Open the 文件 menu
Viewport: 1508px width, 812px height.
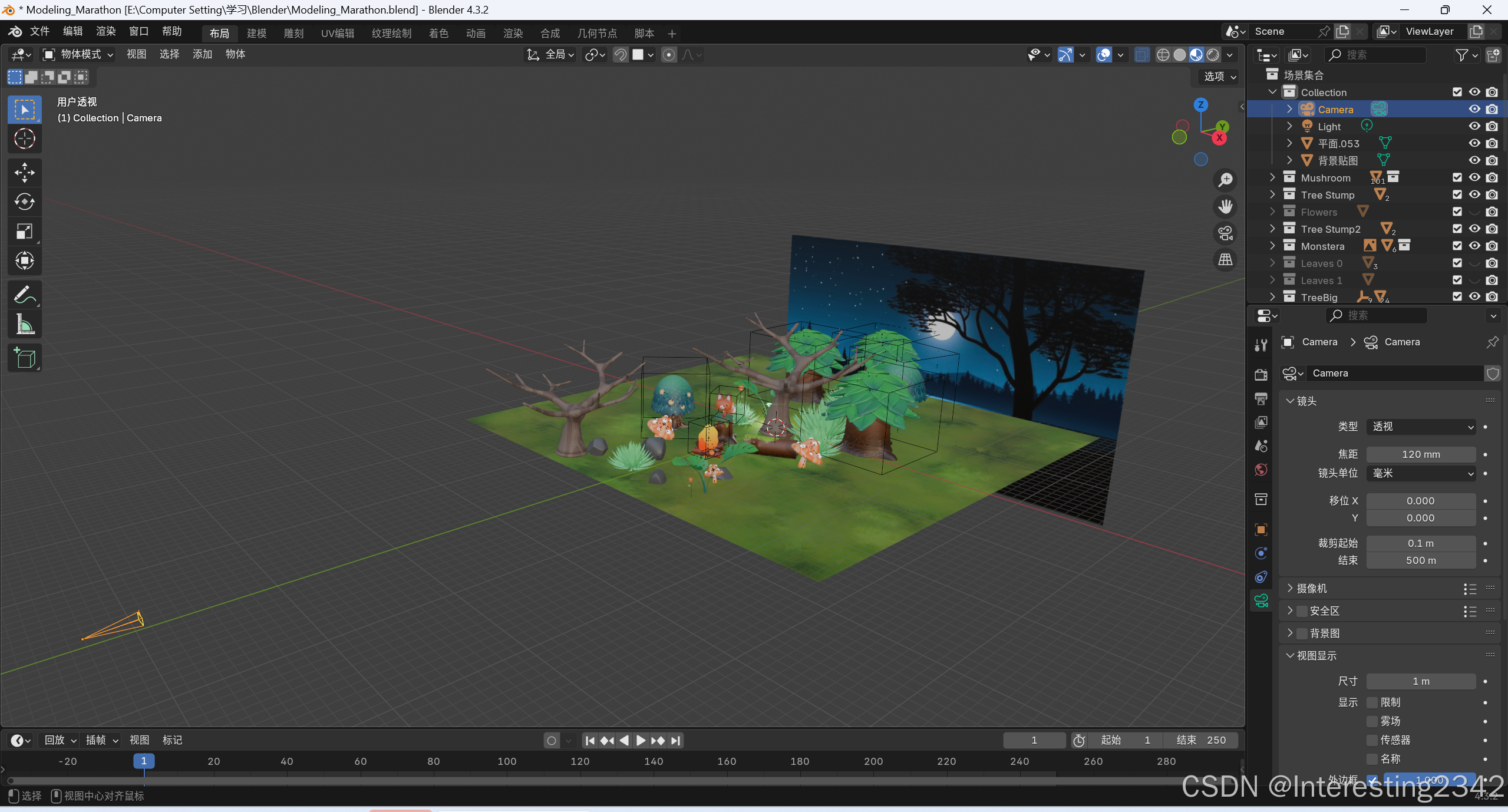[39, 32]
